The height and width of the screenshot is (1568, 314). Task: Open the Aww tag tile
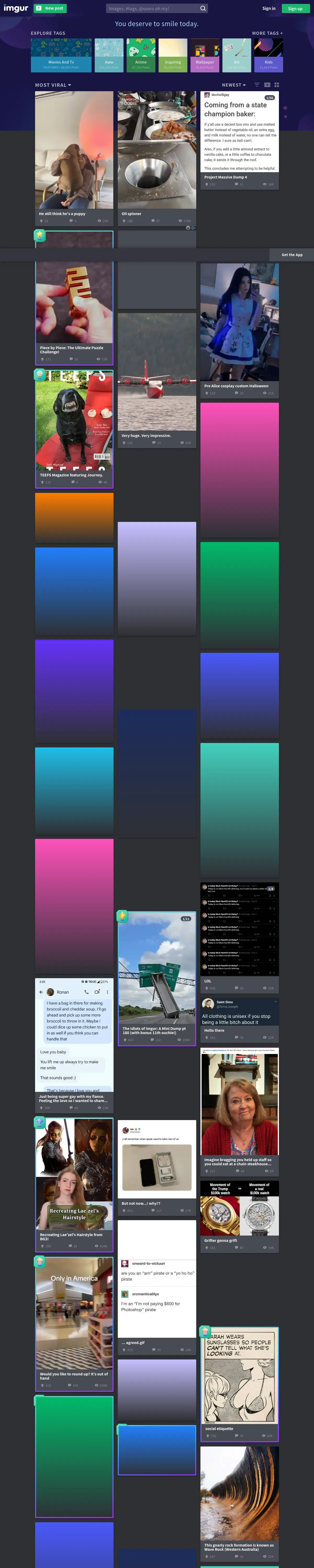tap(109, 55)
